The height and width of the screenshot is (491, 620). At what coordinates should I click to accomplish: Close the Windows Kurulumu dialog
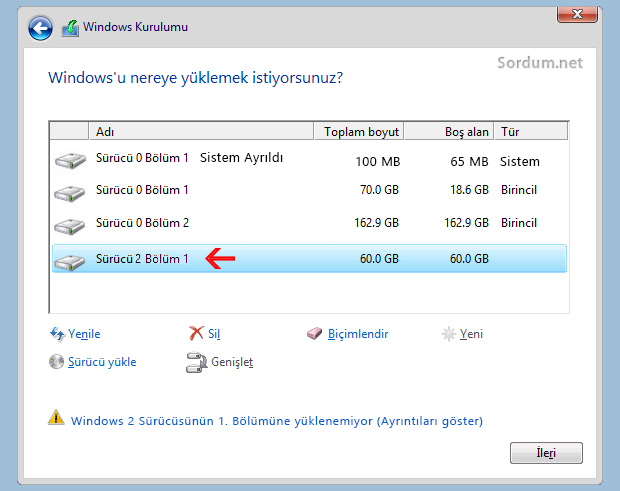coord(577,15)
